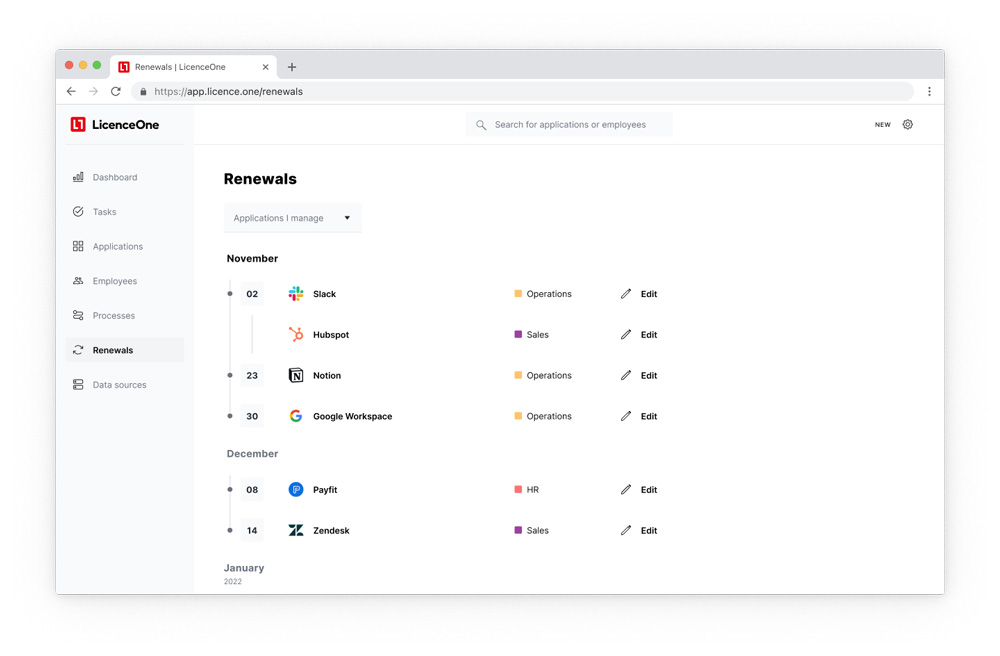The width and height of the screenshot is (1000, 656).
Task: Click pencil icon in Google Workspace row
Action: 626,416
